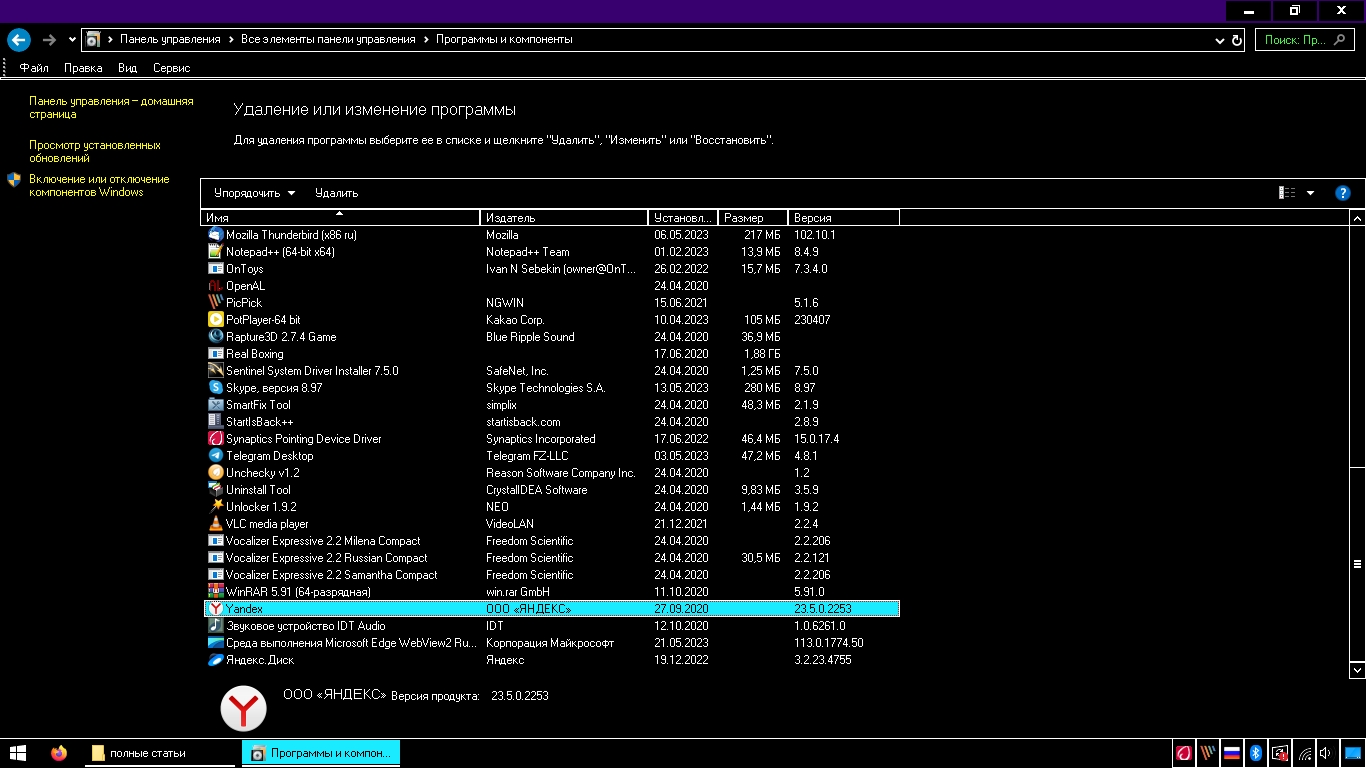This screenshot has width=1366, height=768.
Task: Select the Notepad++ program icon
Action: [215, 252]
